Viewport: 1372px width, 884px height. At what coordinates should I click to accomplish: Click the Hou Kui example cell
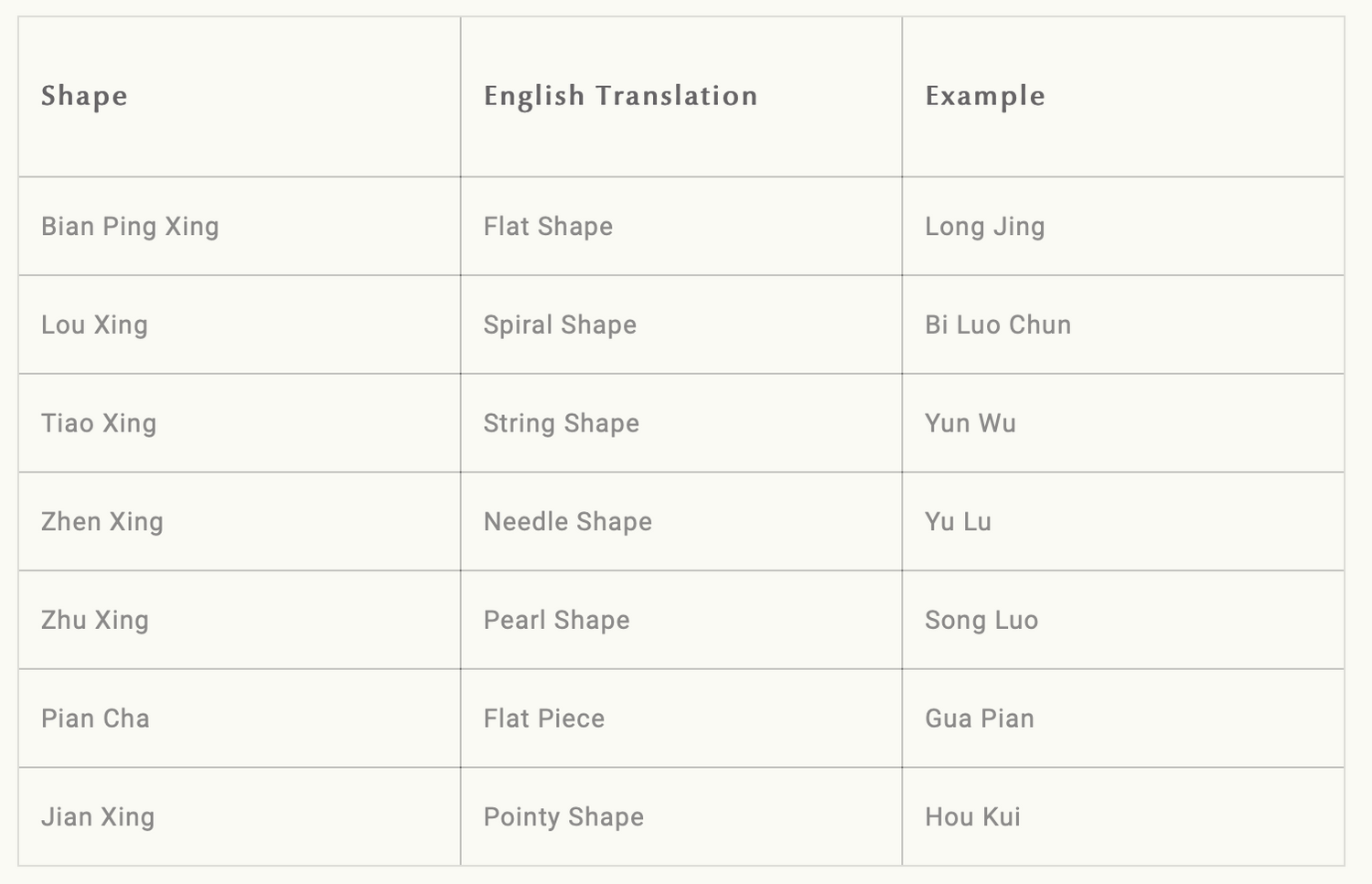click(1123, 816)
